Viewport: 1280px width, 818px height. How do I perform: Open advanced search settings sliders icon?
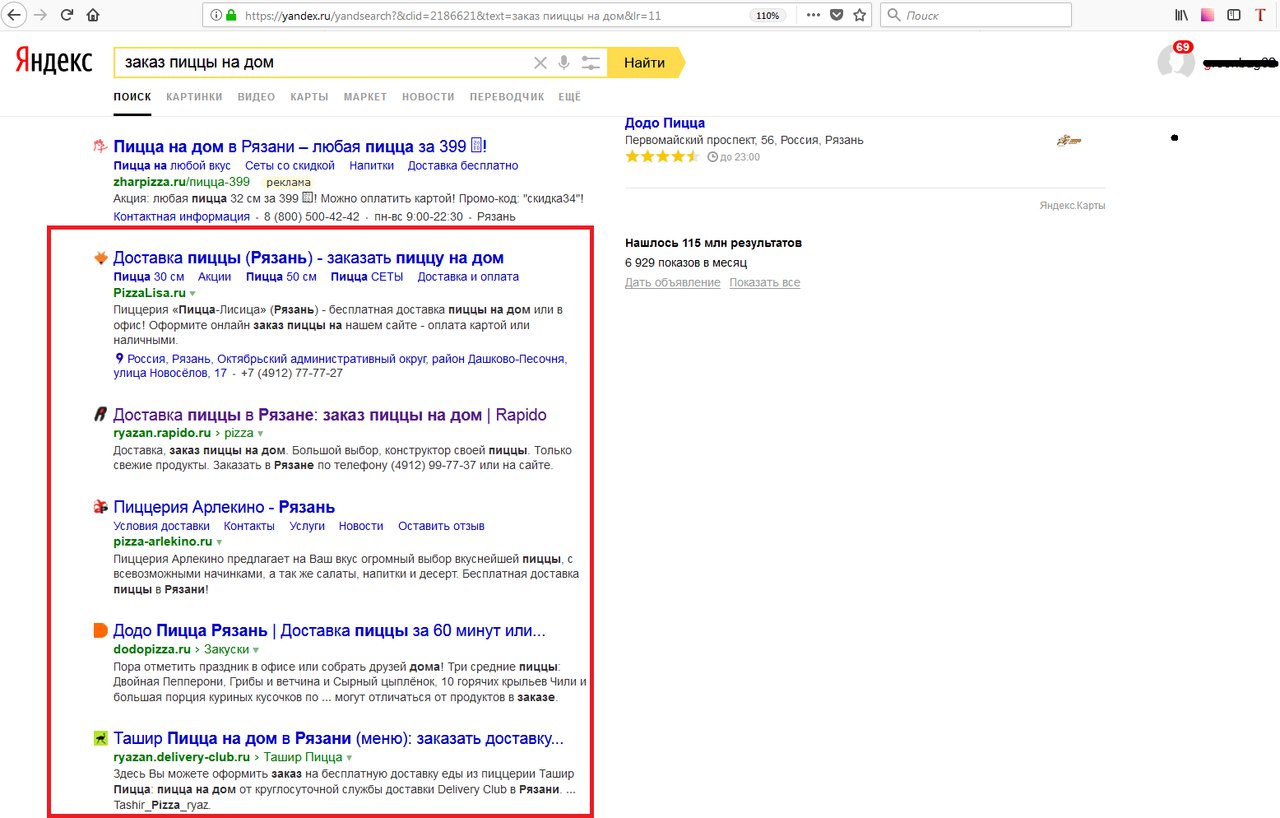click(591, 63)
